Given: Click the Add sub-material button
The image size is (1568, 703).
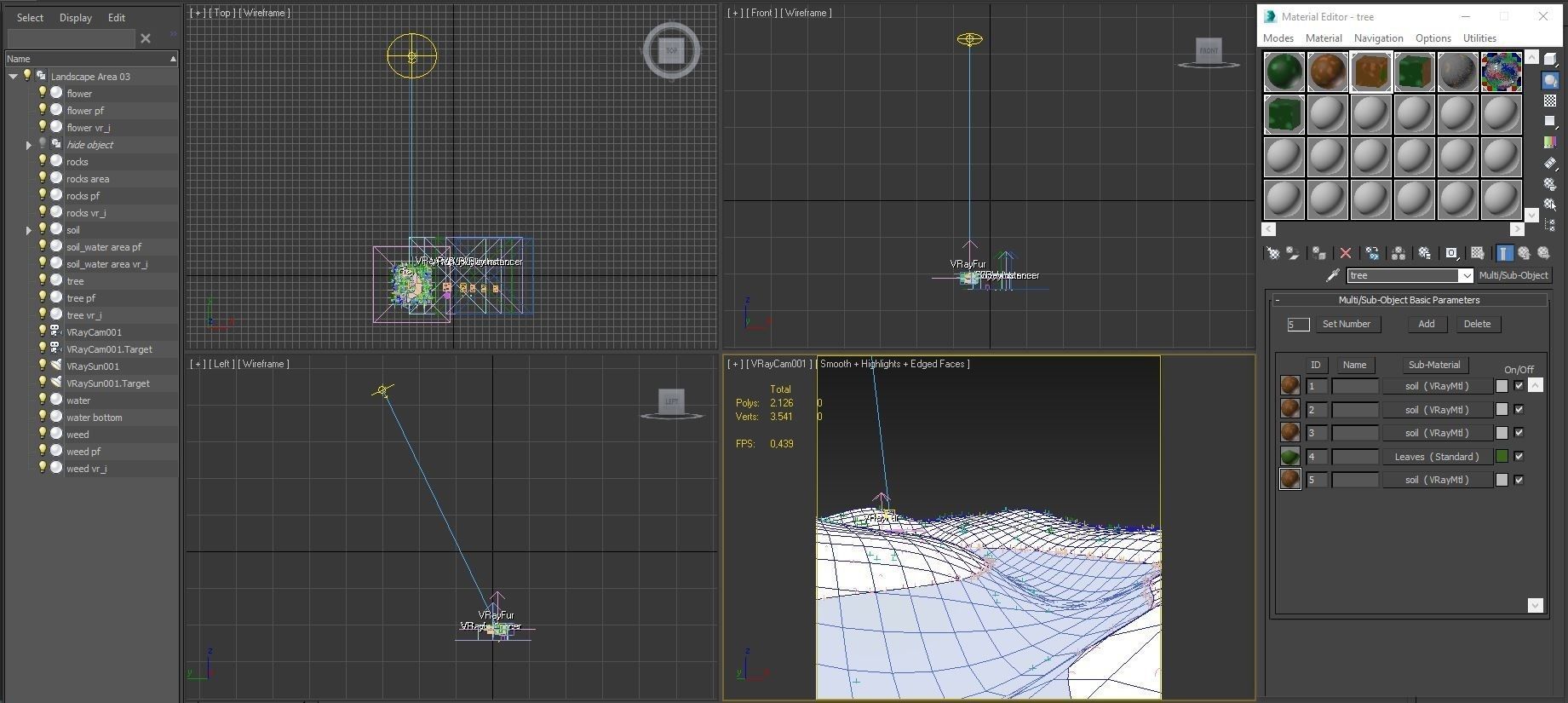Looking at the screenshot, I should [1427, 324].
